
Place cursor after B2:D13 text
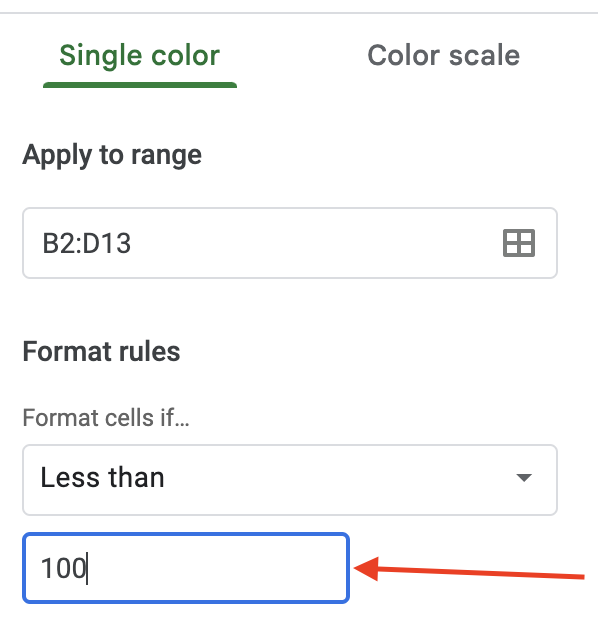click(132, 243)
